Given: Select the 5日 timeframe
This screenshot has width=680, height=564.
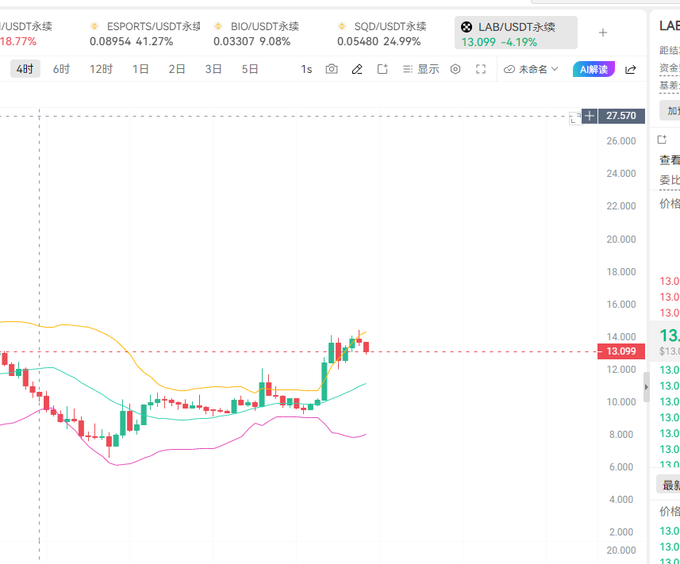Looking at the screenshot, I should coord(250,69).
